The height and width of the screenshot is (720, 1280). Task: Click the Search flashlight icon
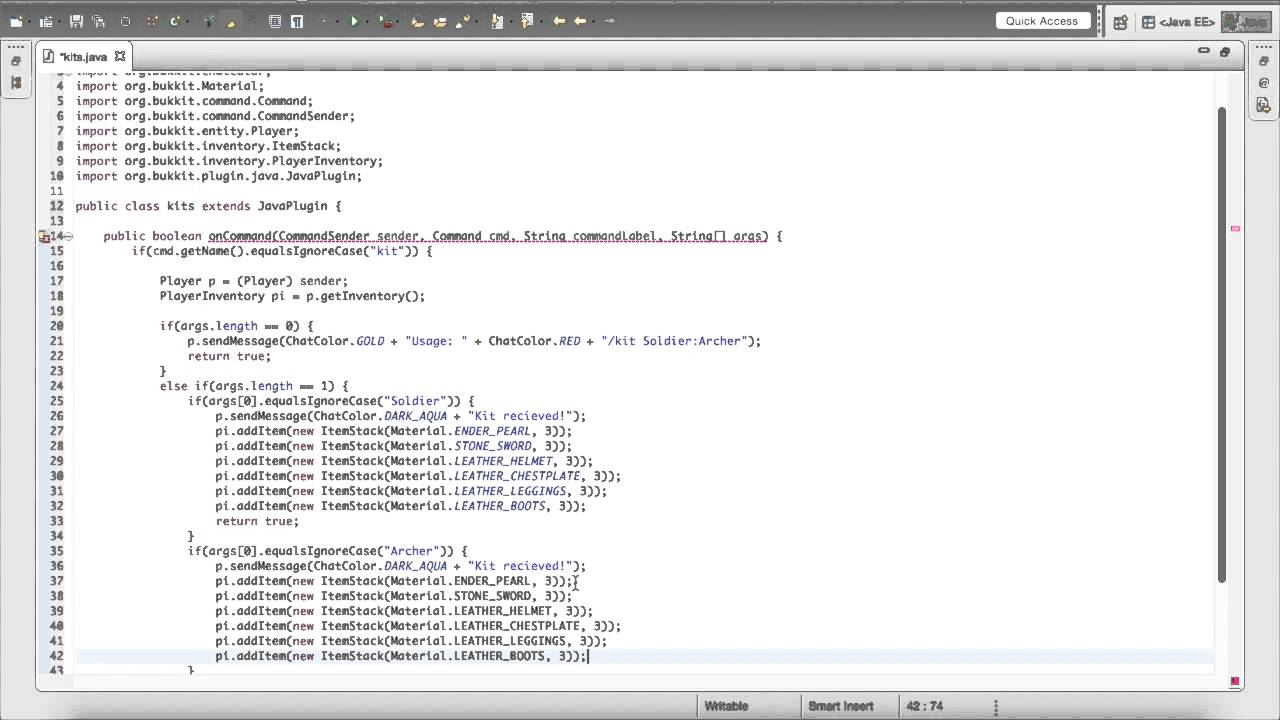[x=463, y=21]
